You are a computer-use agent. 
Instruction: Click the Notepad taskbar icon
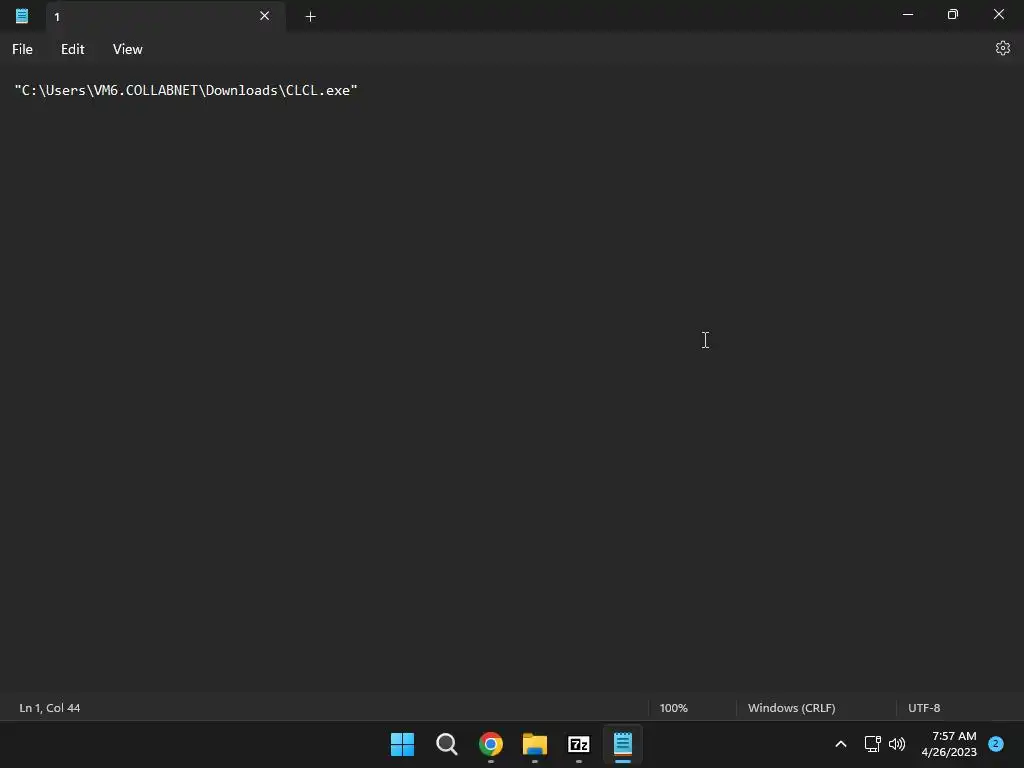click(x=623, y=744)
